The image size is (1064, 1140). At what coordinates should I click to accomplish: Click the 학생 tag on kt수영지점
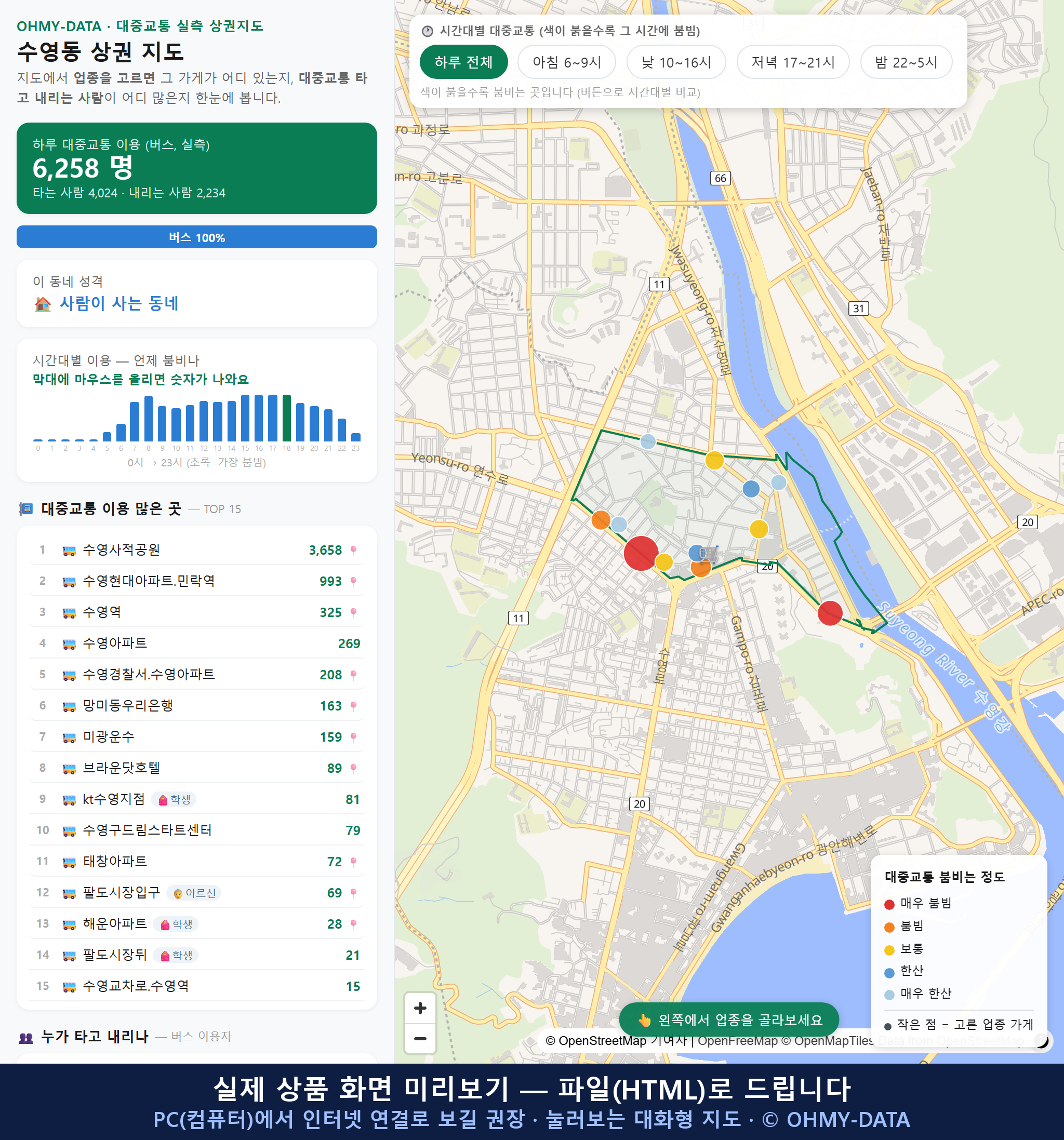point(175,799)
